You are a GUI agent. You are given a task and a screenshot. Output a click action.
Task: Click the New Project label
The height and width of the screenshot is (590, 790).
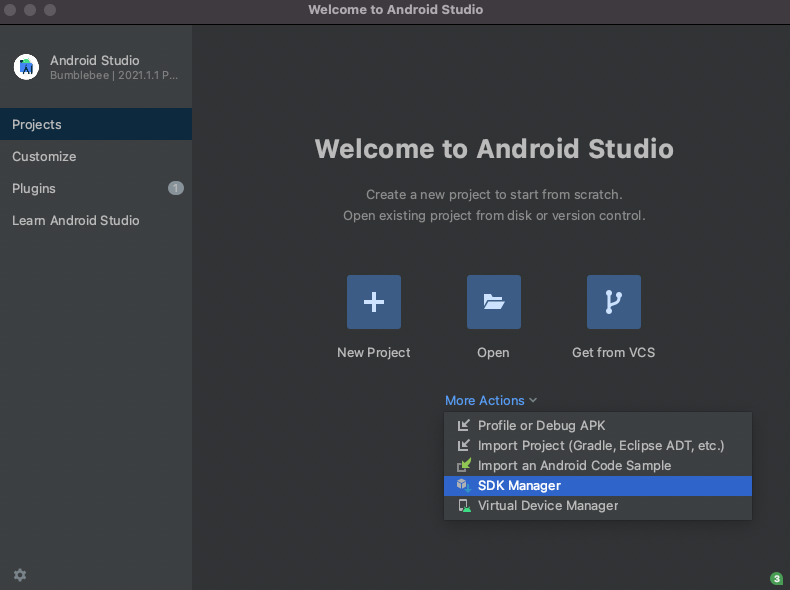coord(374,353)
